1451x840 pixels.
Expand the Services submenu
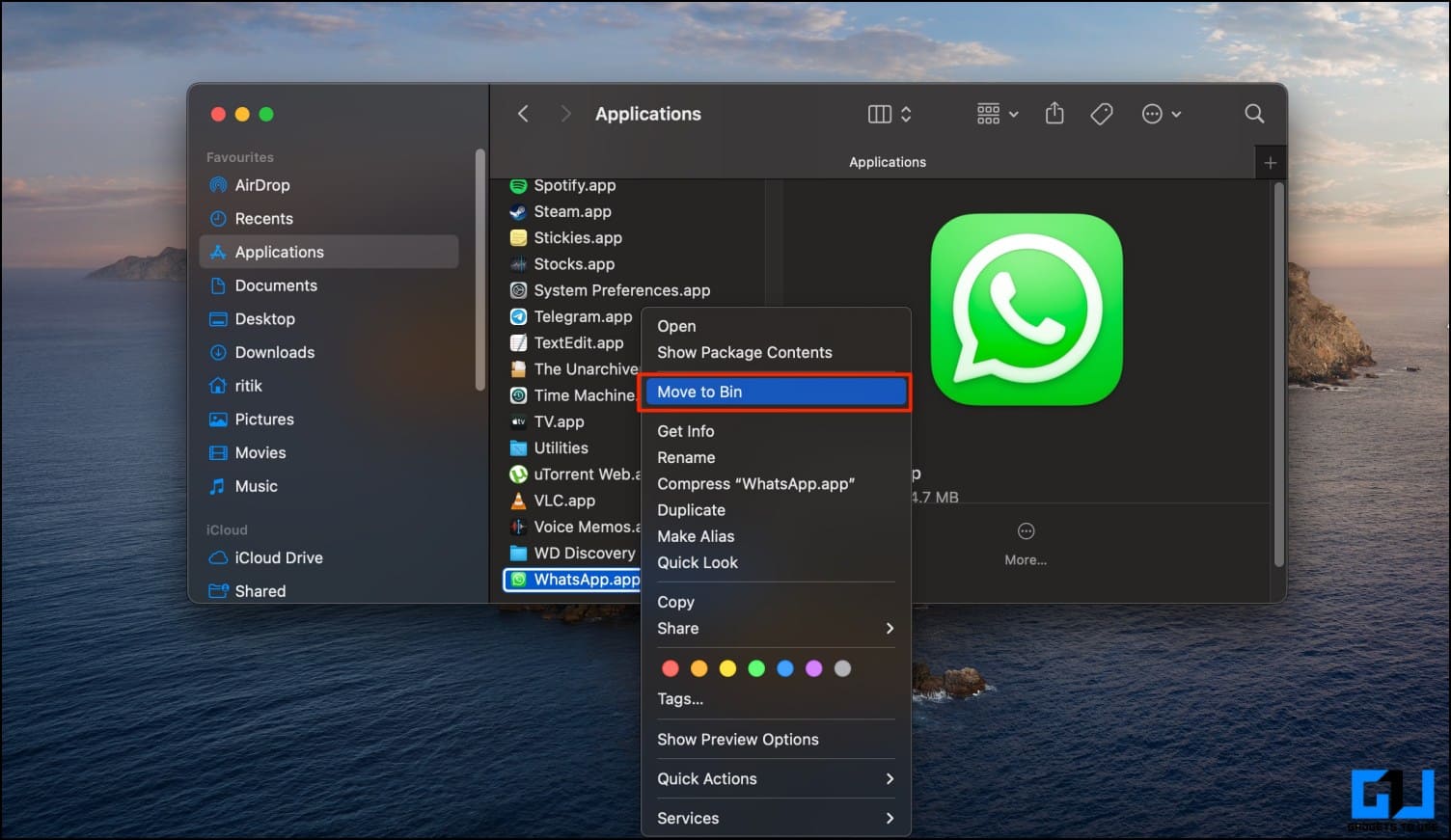point(776,818)
